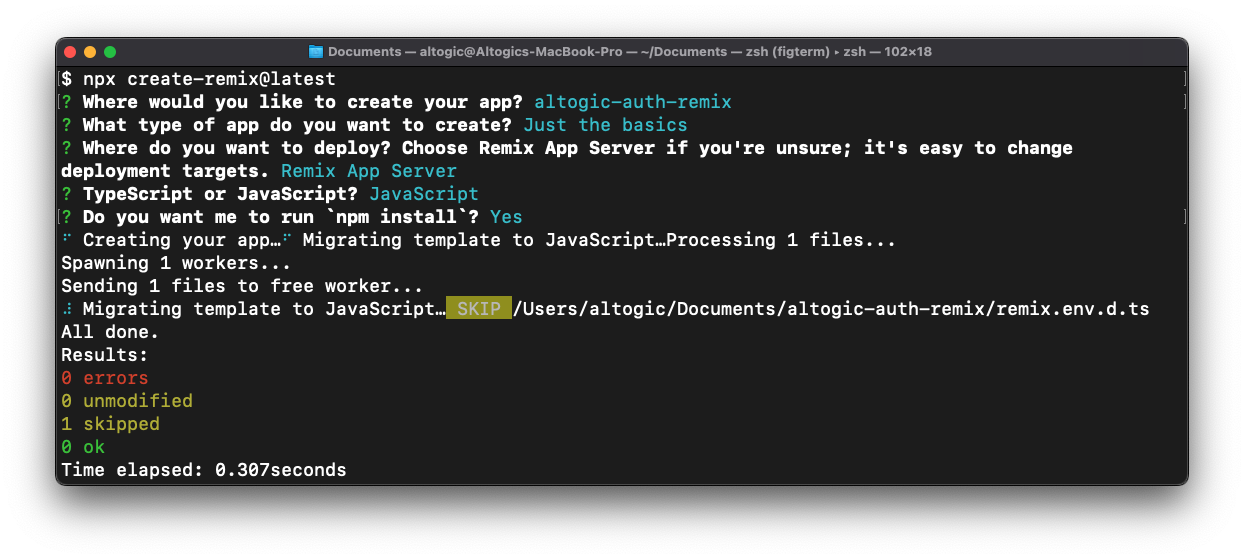Click the red close window button
Screen dimensions: 1244x559
click(70, 51)
